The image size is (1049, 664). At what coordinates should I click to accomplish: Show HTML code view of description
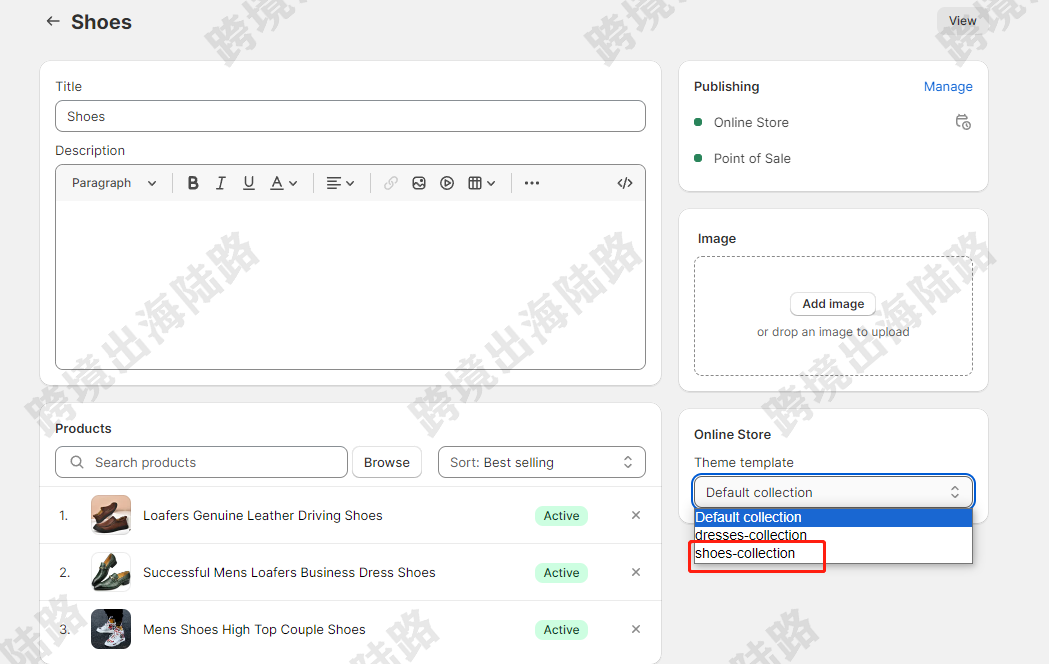pyautogui.click(x=625, y=183)
